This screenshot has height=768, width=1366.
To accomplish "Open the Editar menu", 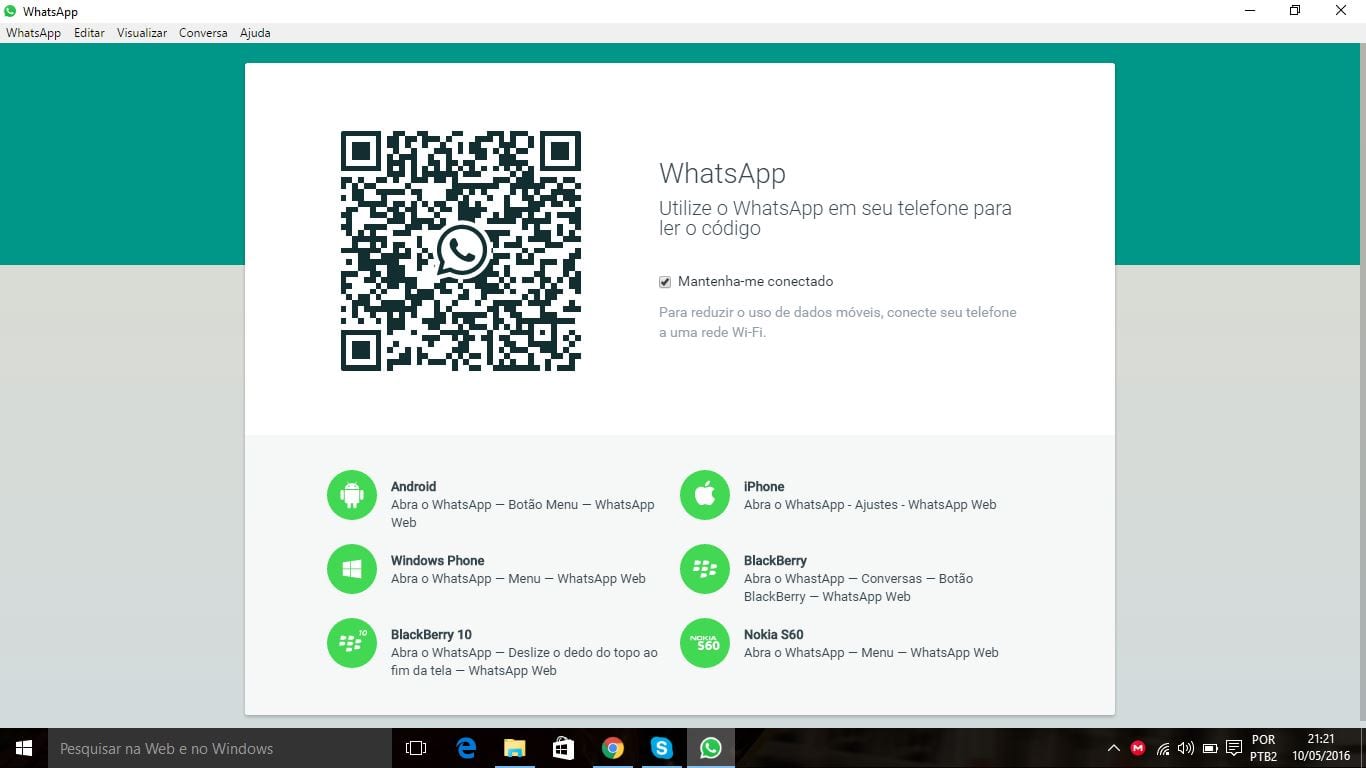I will click(x=89, y=33).
